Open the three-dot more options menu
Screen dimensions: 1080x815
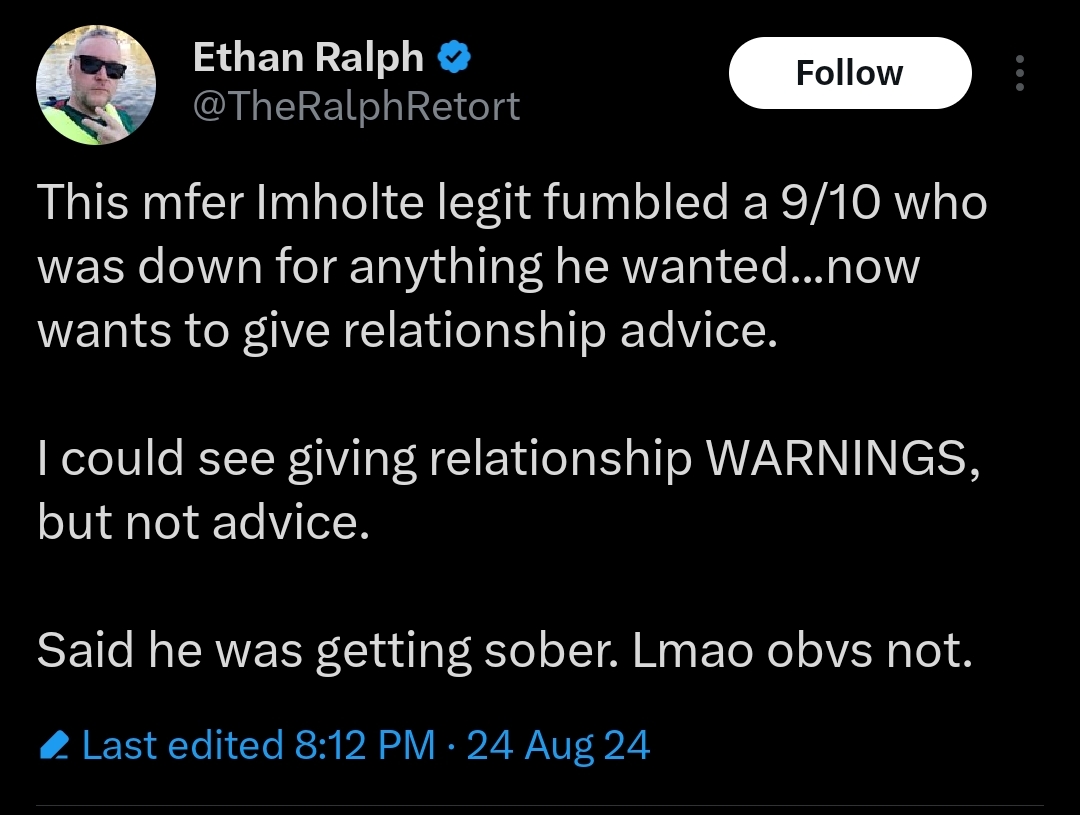[1020, 73]
